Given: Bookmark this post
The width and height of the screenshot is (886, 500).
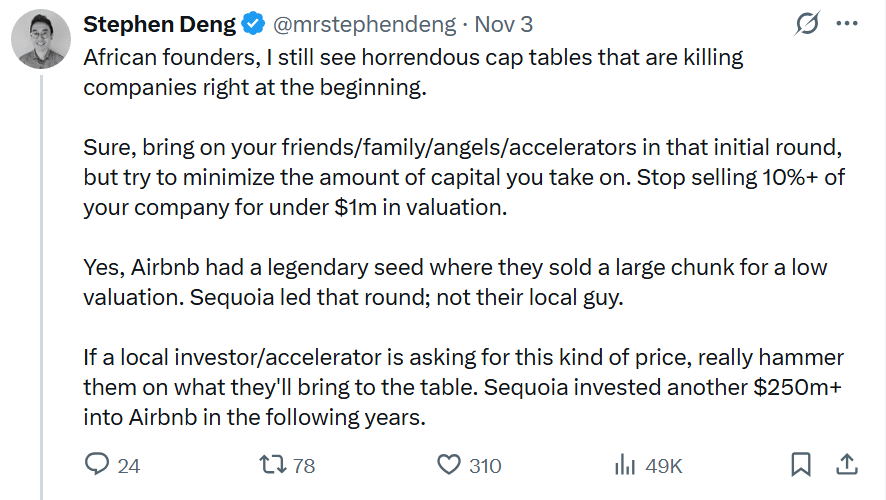Looking at the screenshot, I should coord(801,465).
